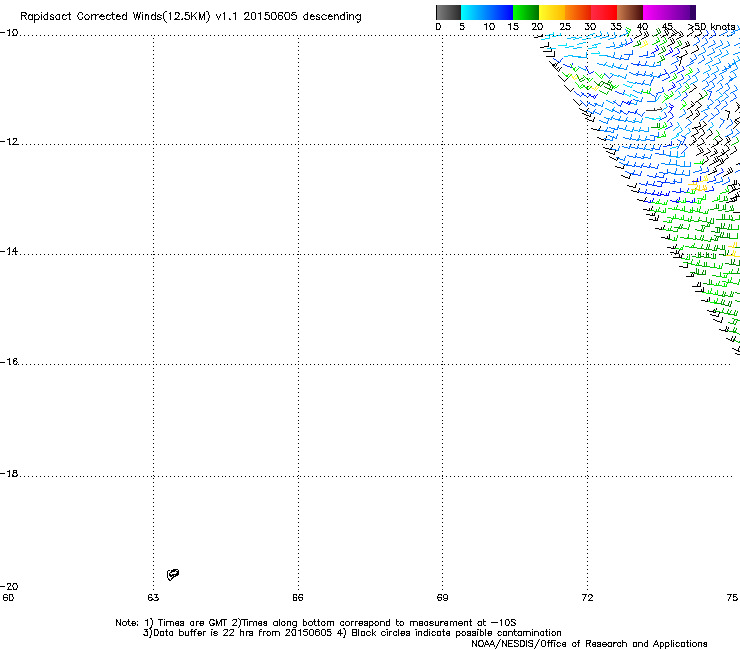The image size is (740, 650).
Task: Click the longitude label 63
Action: click(x=153, y=598)
